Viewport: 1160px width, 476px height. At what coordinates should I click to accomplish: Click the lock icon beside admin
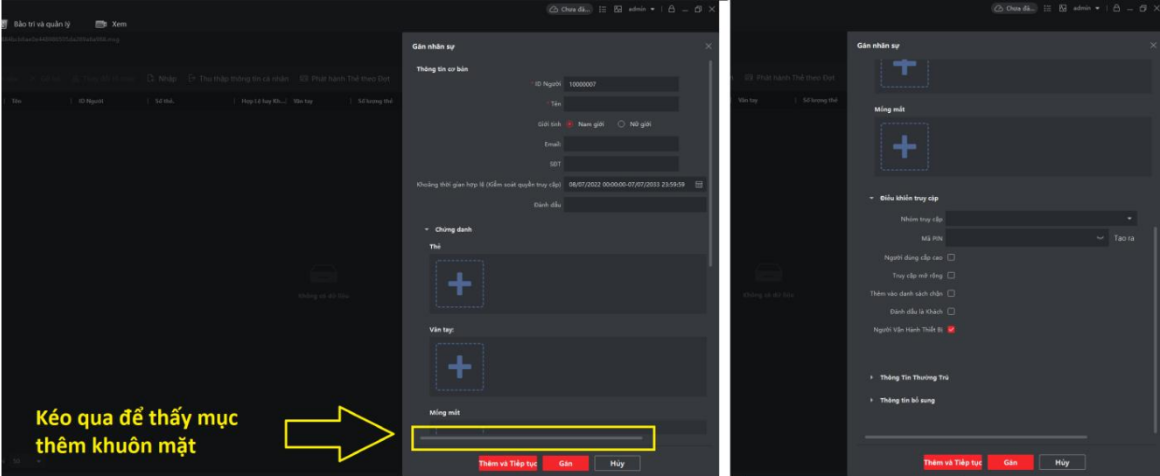pos(671,9)
